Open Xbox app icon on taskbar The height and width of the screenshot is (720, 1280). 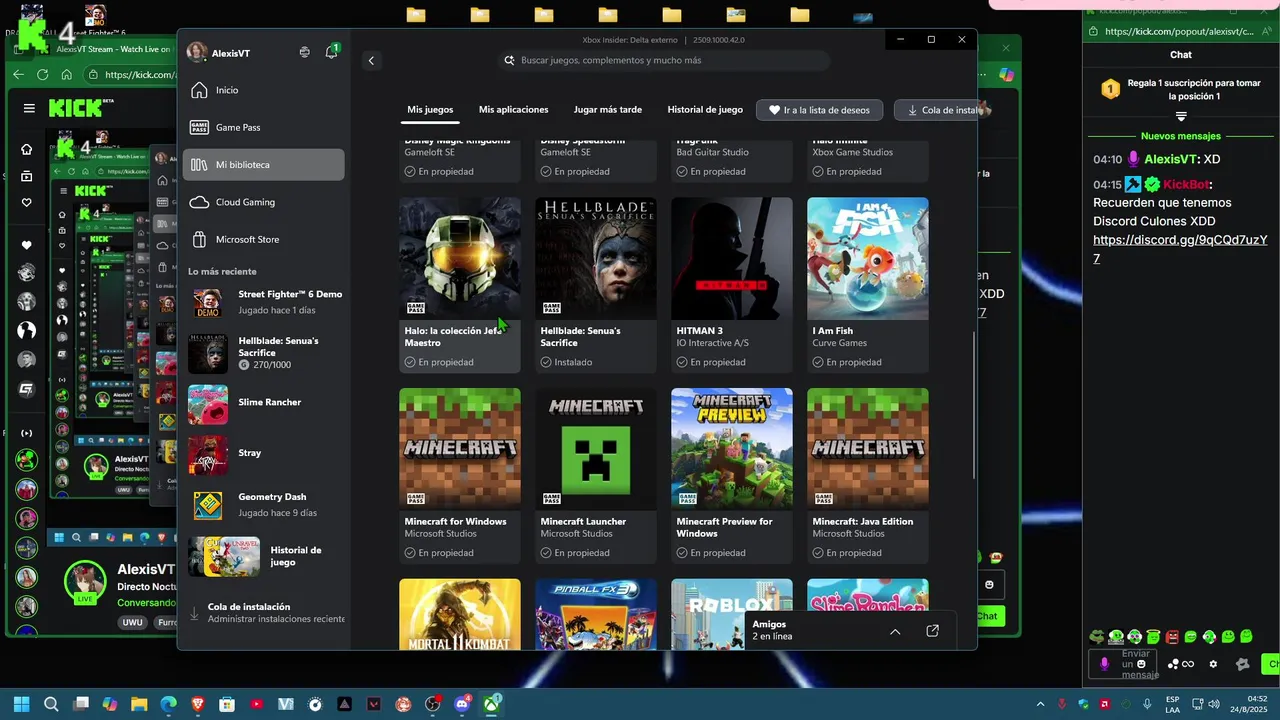[x=492, y=704]
